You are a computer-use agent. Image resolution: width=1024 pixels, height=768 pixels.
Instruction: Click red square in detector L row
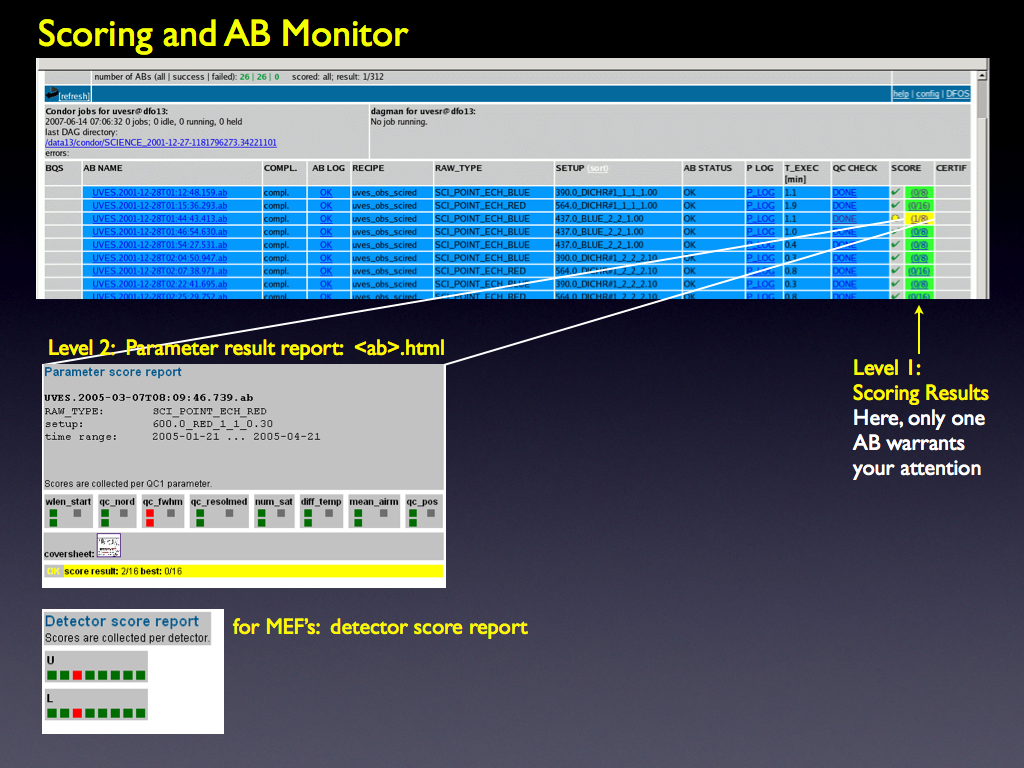[78, 713]
